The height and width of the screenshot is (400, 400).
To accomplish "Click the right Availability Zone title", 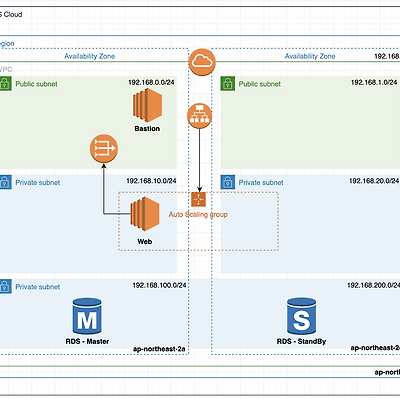I will pos(310,56).
